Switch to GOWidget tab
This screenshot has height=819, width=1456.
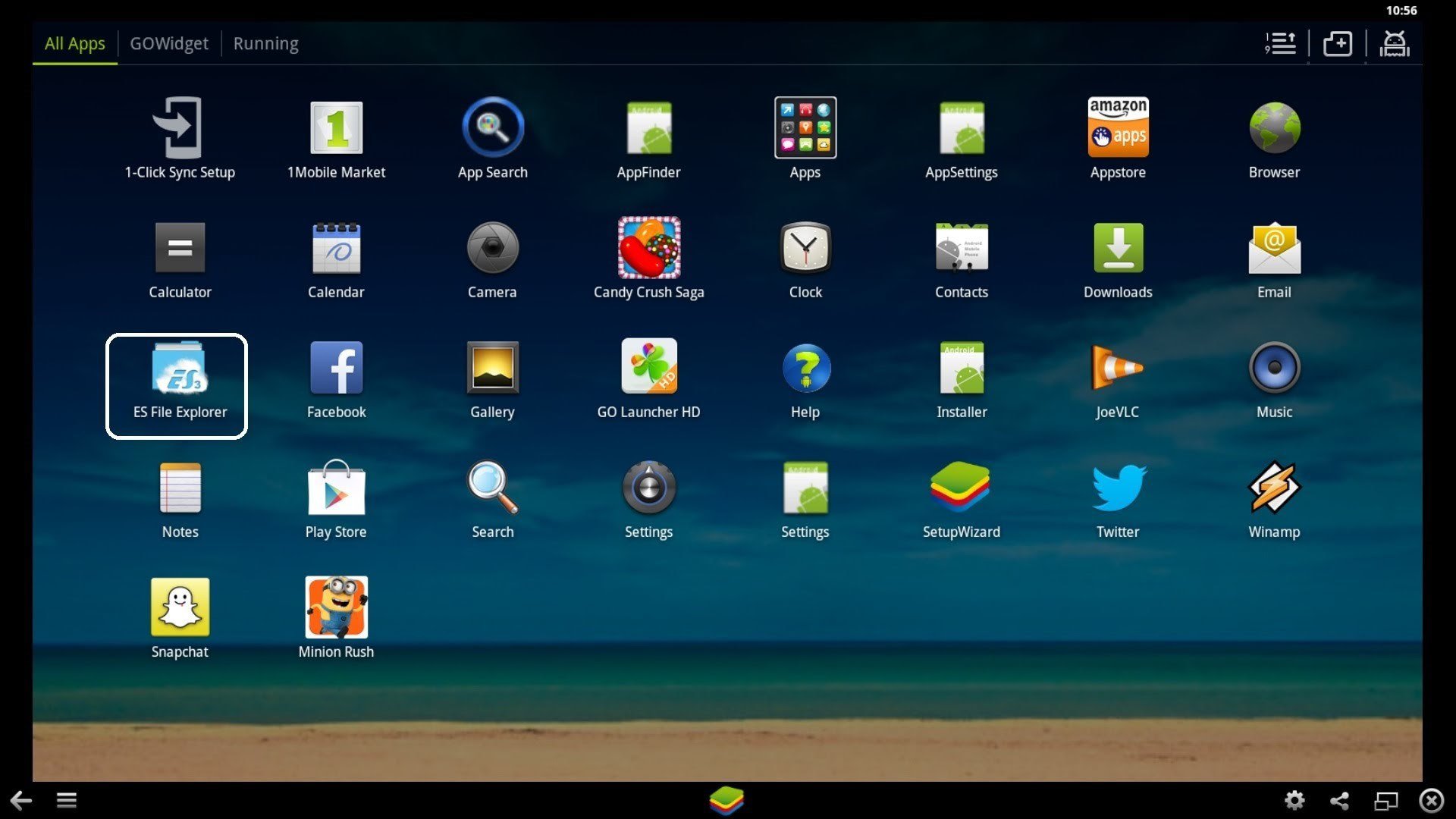click(169, 42)
